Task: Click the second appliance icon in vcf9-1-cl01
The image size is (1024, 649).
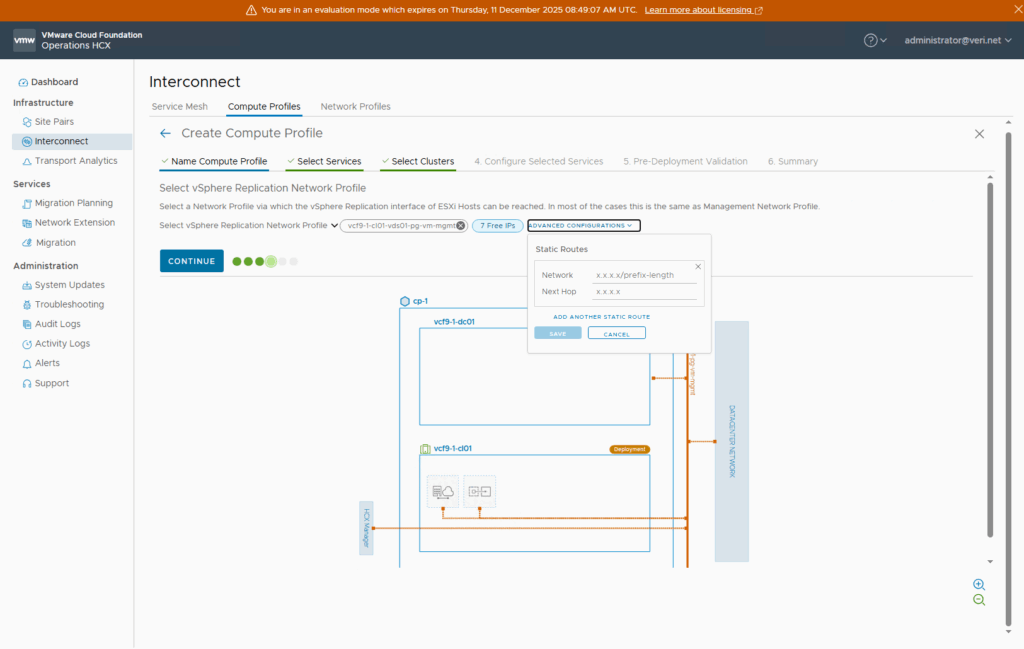Action: [479, 491]
